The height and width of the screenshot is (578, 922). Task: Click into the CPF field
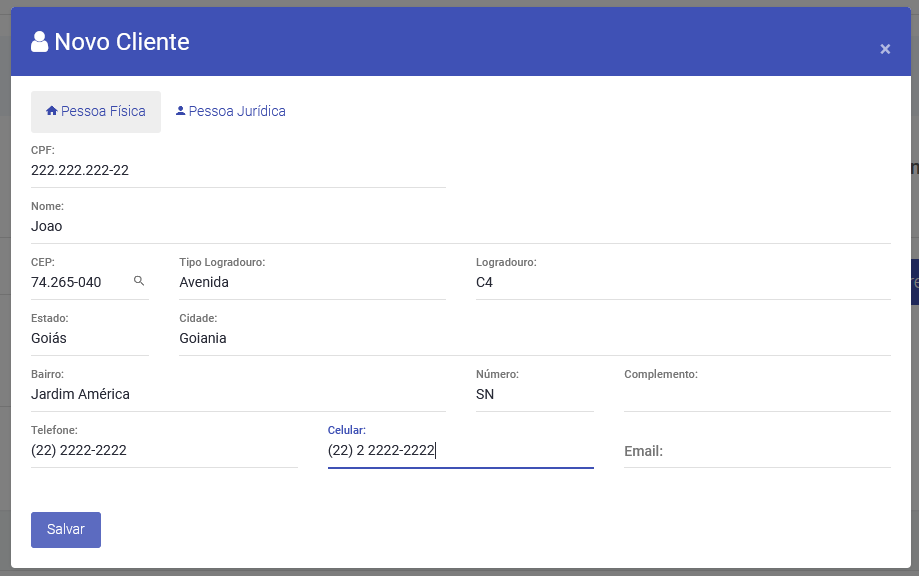(238, 171)
